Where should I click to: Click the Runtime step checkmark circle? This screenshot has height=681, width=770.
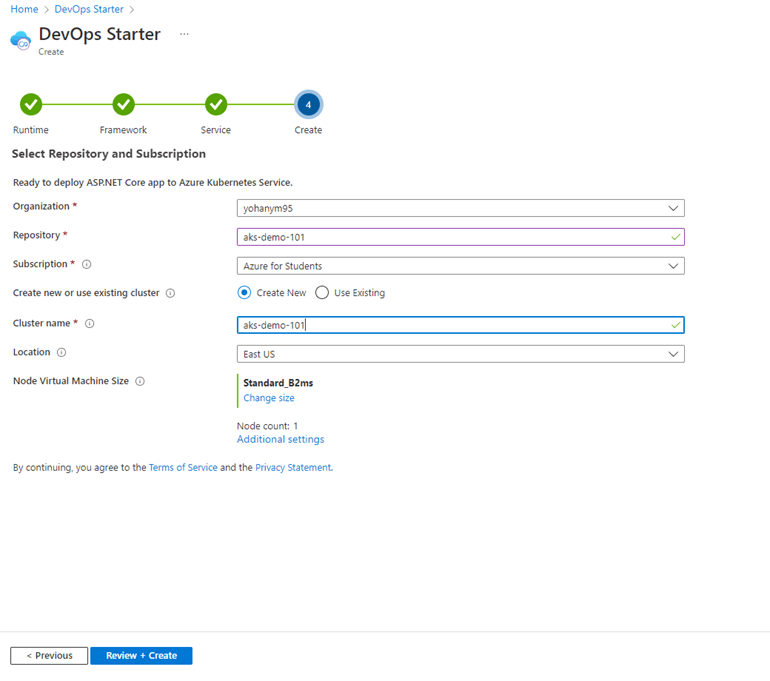[x=31, y=105]
